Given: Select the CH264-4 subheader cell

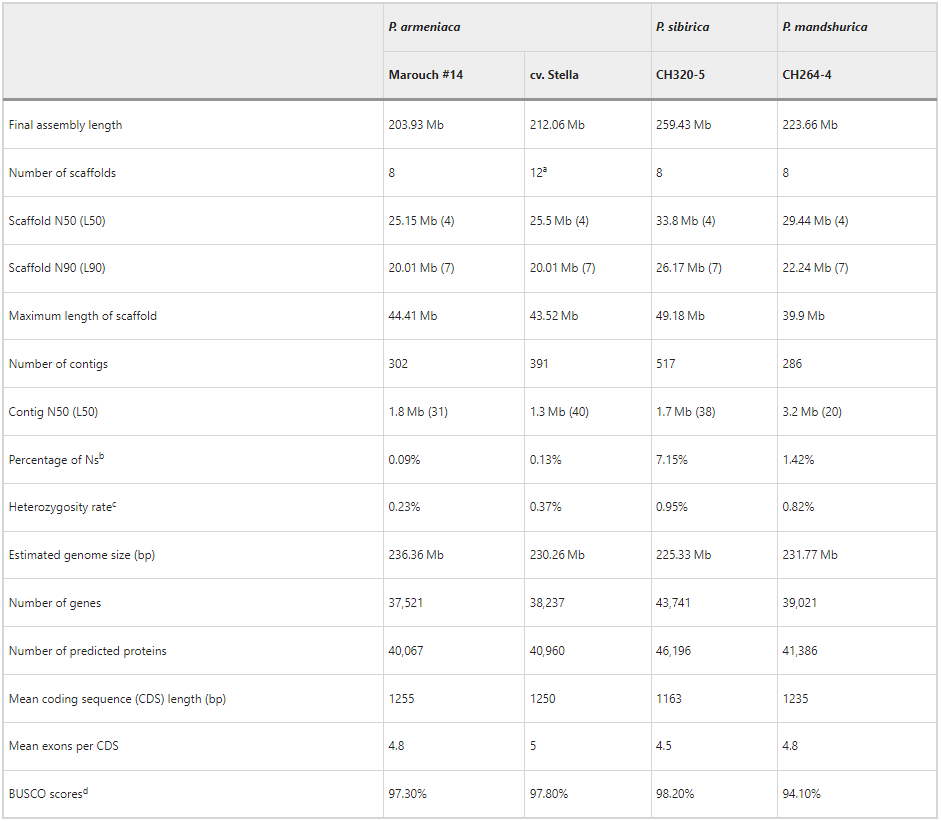Looking at the screenshot, I should 807,75.
